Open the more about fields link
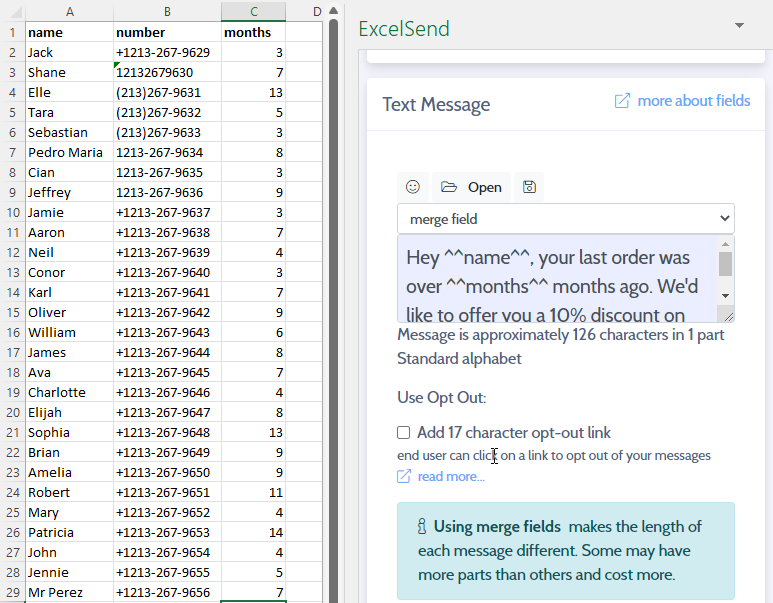This screenshot has width=773, height=603. pyautogui.click(x=694, y=101)
